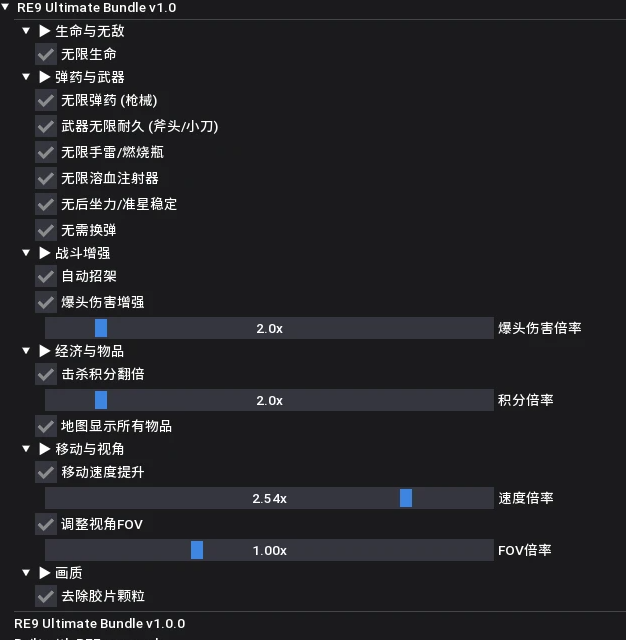The image size is (626, 640).
Task: Disable 自动招架 checkbox
Action: (46, 276)
